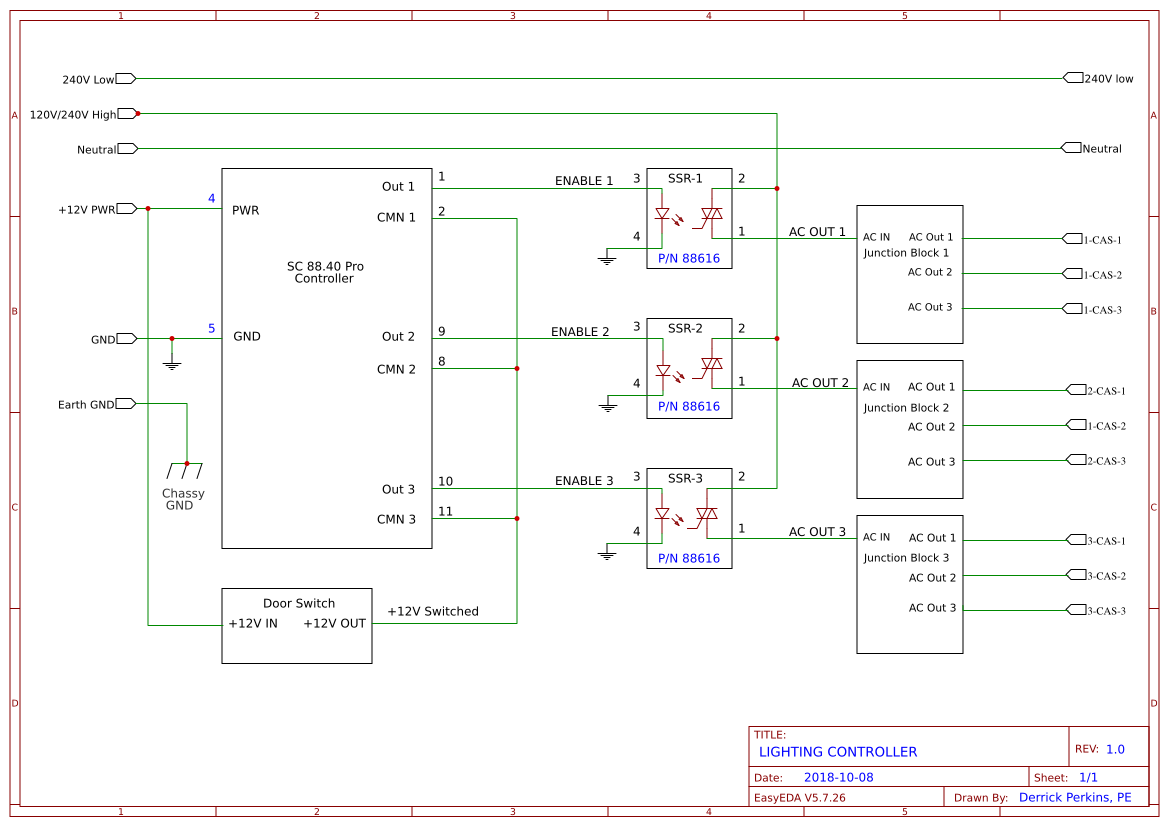Click the SC 88.40 Pro Controller label
1169x827 pixels.
325,272
